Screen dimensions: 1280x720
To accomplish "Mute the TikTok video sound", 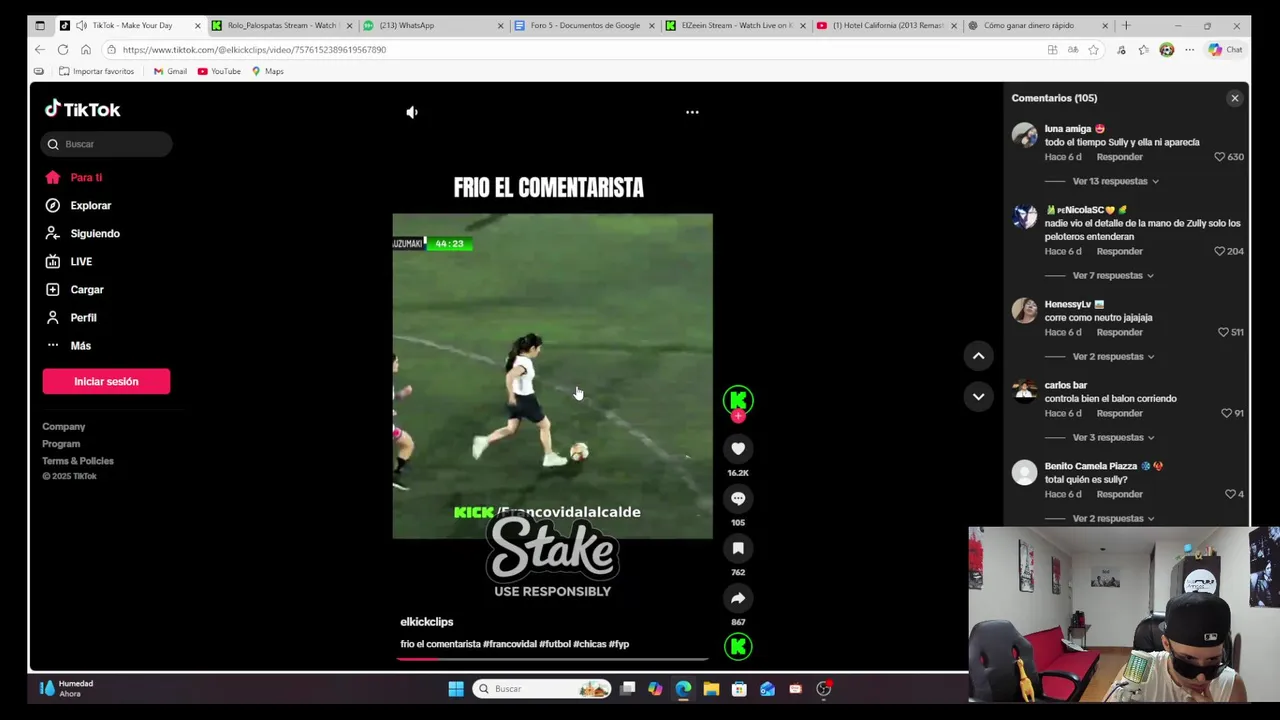I will point(412,112).
